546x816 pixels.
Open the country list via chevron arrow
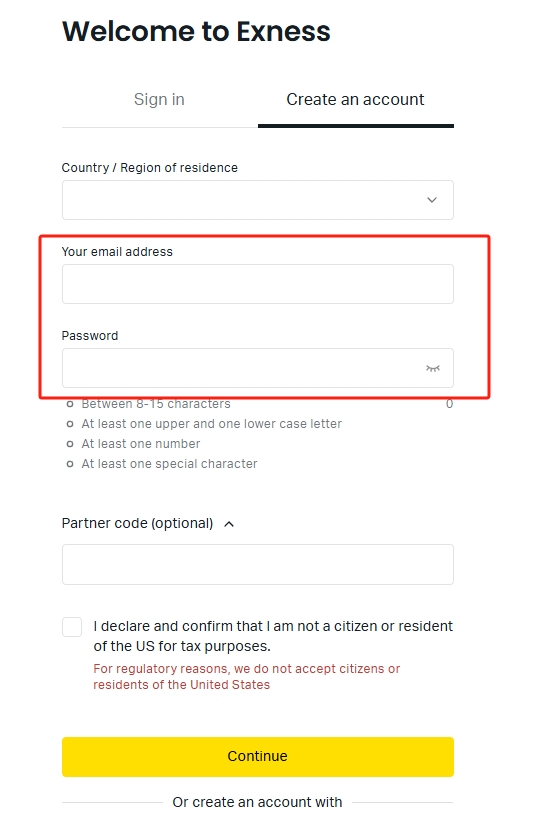431,200
